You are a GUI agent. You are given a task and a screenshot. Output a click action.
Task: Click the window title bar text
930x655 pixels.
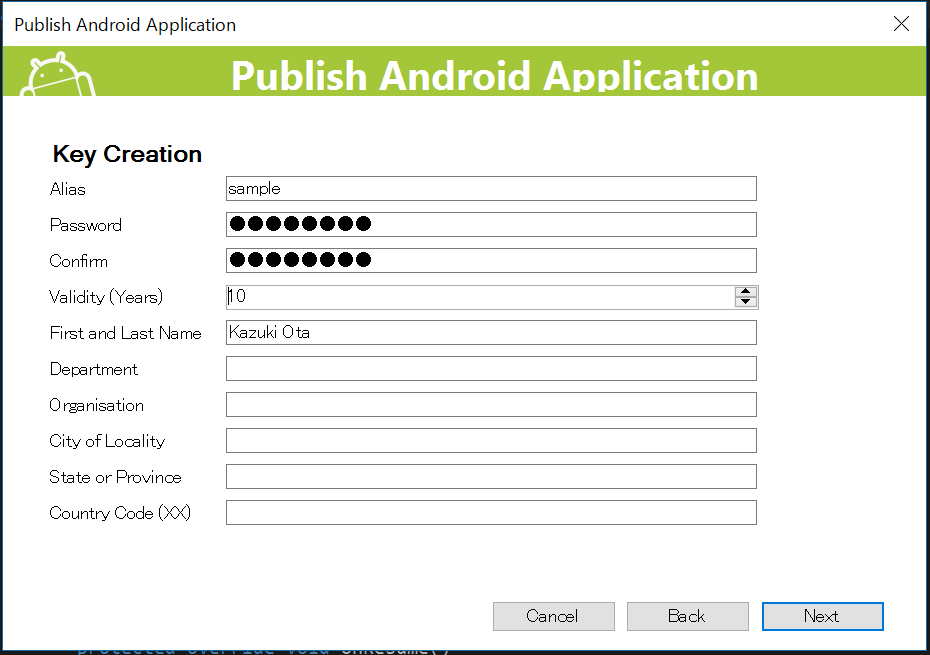(125, 25)
